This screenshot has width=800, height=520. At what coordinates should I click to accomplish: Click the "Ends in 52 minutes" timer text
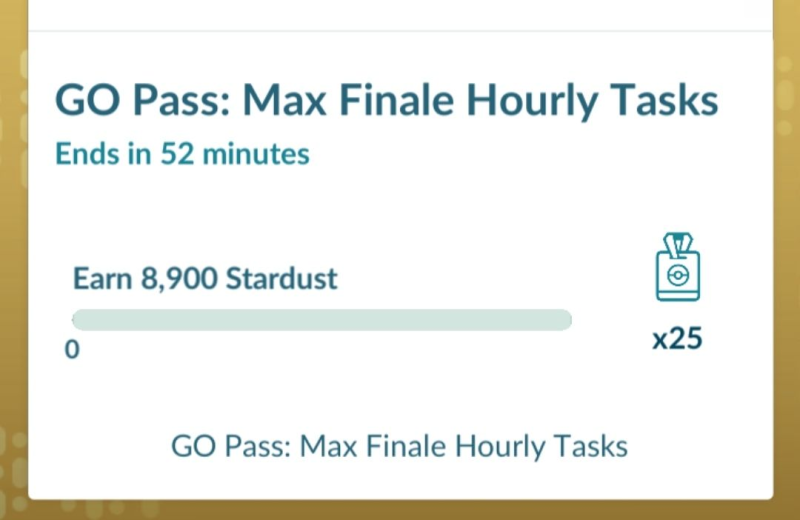pyautogui.click(x=182, y=154)
